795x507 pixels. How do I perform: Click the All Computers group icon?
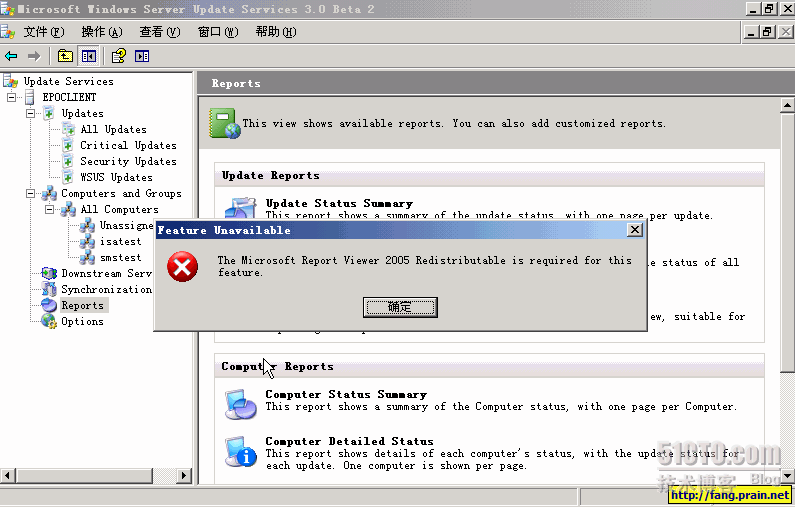[68, 209]
